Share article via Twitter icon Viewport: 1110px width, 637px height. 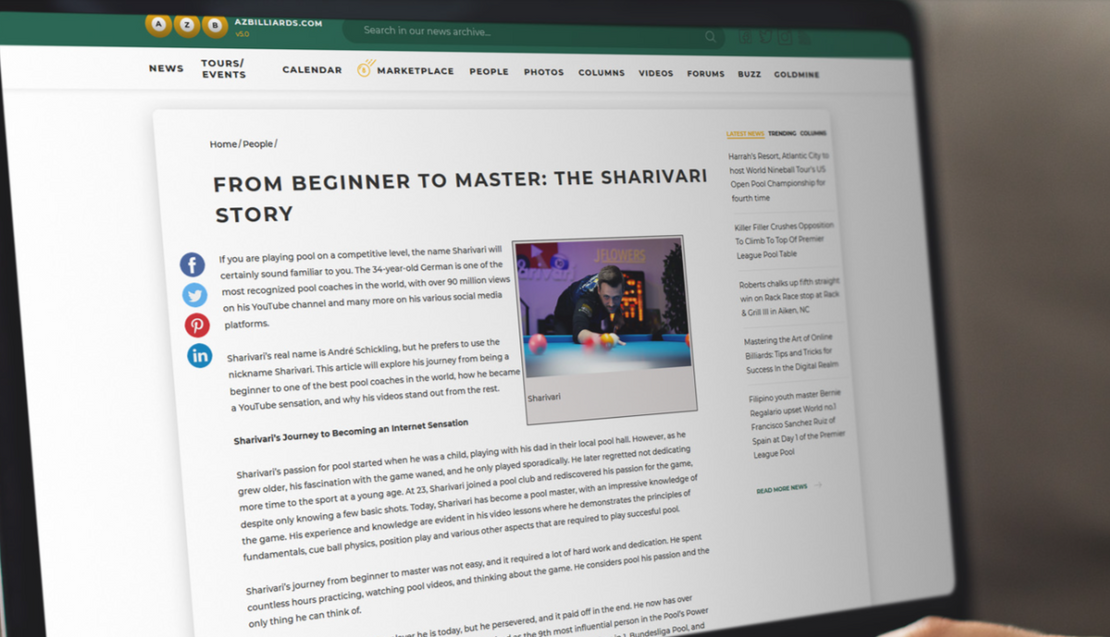click(x=195, y=295)
